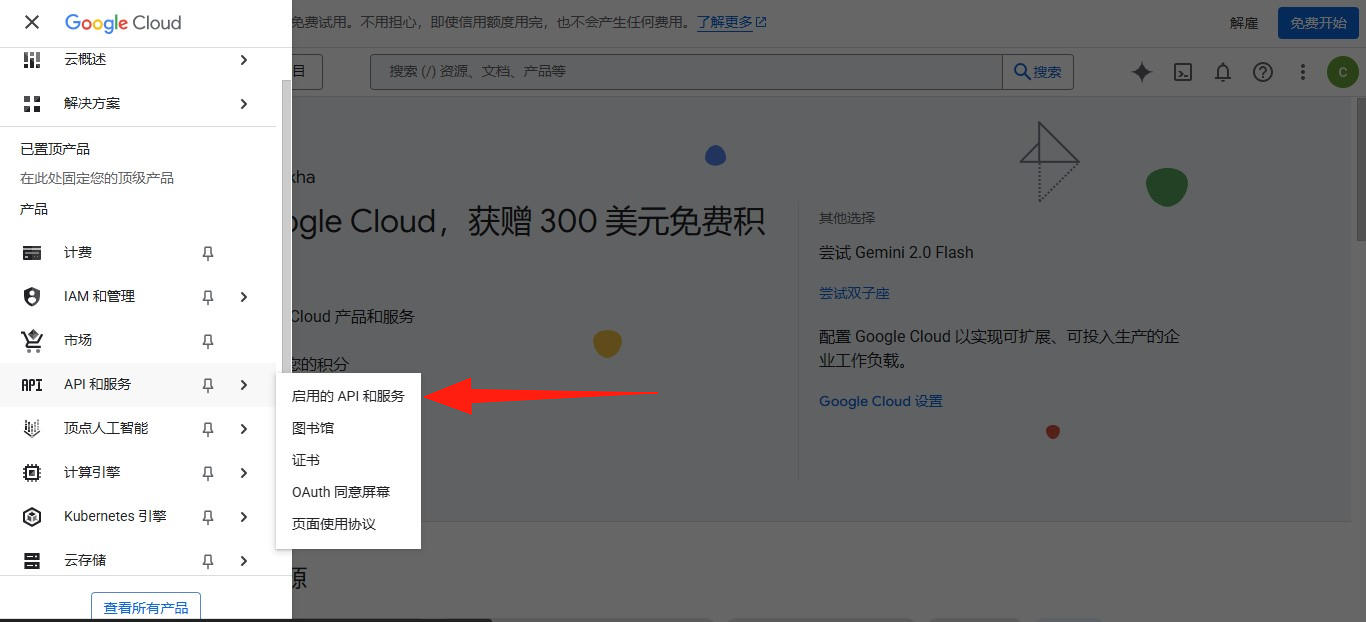This screenshot has height=622, width=1366.
Task: Expand the 计算引擎 chevron
Action: 243,472
